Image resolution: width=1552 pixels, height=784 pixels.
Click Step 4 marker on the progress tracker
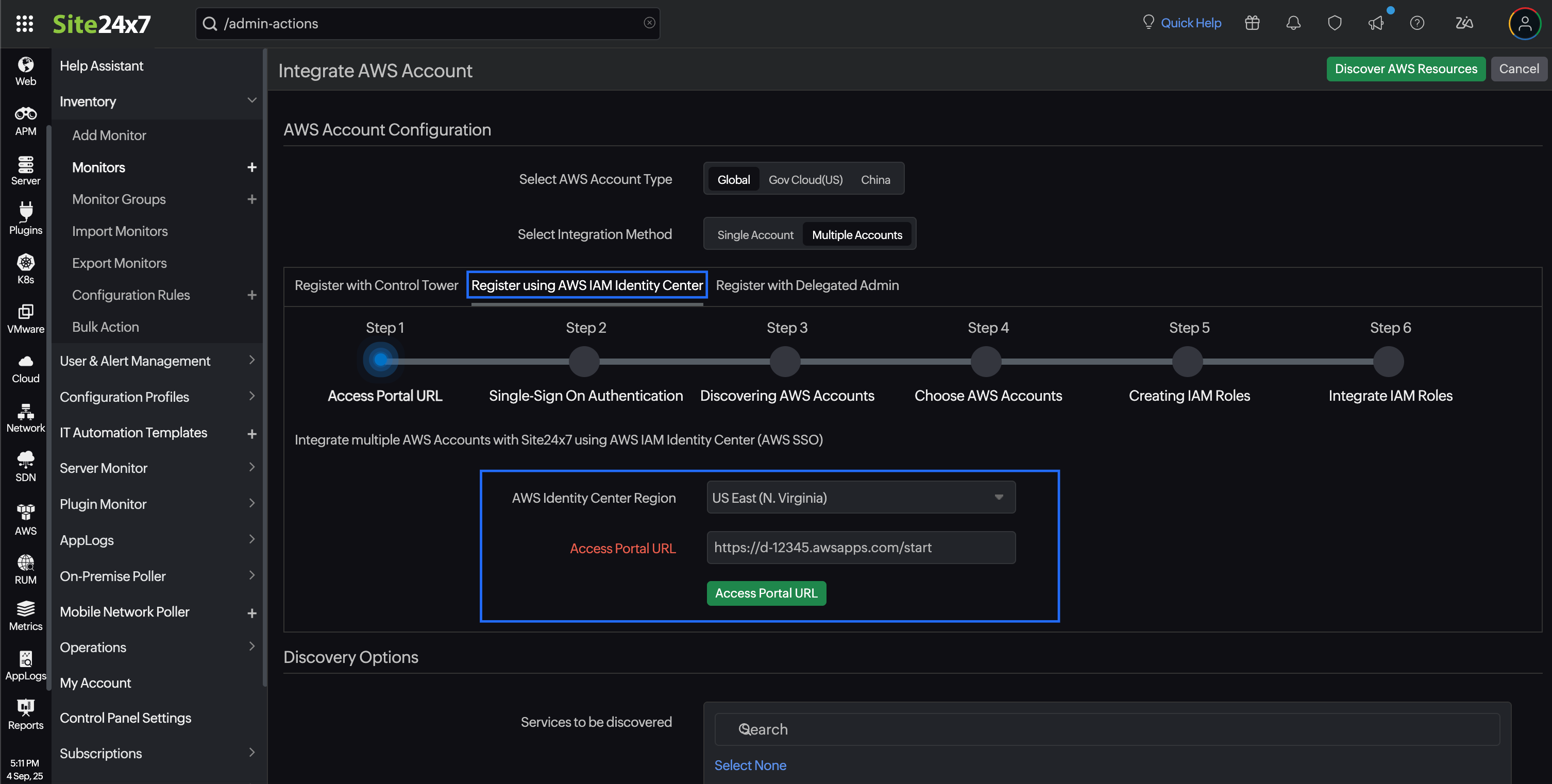point(987,361)
